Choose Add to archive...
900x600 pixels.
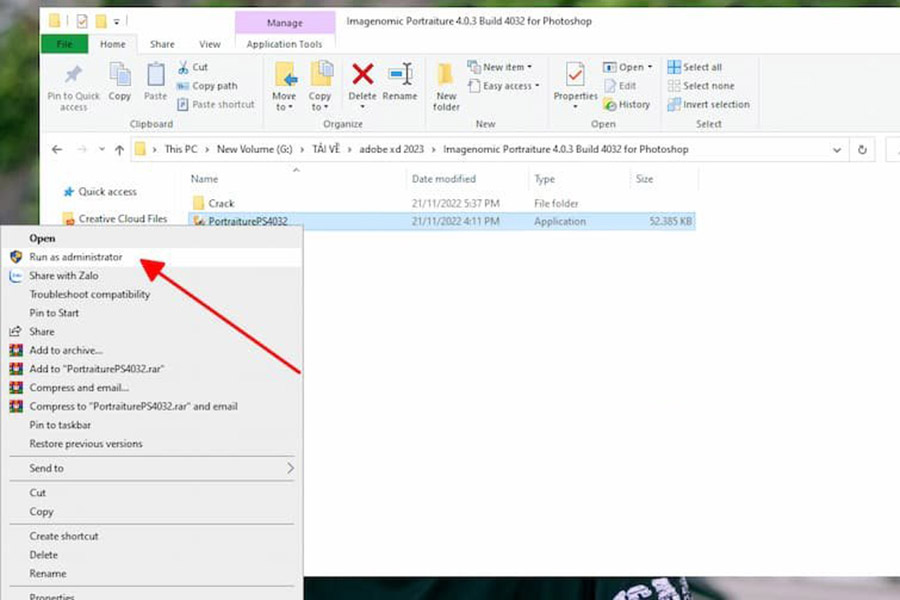point(152,350)
